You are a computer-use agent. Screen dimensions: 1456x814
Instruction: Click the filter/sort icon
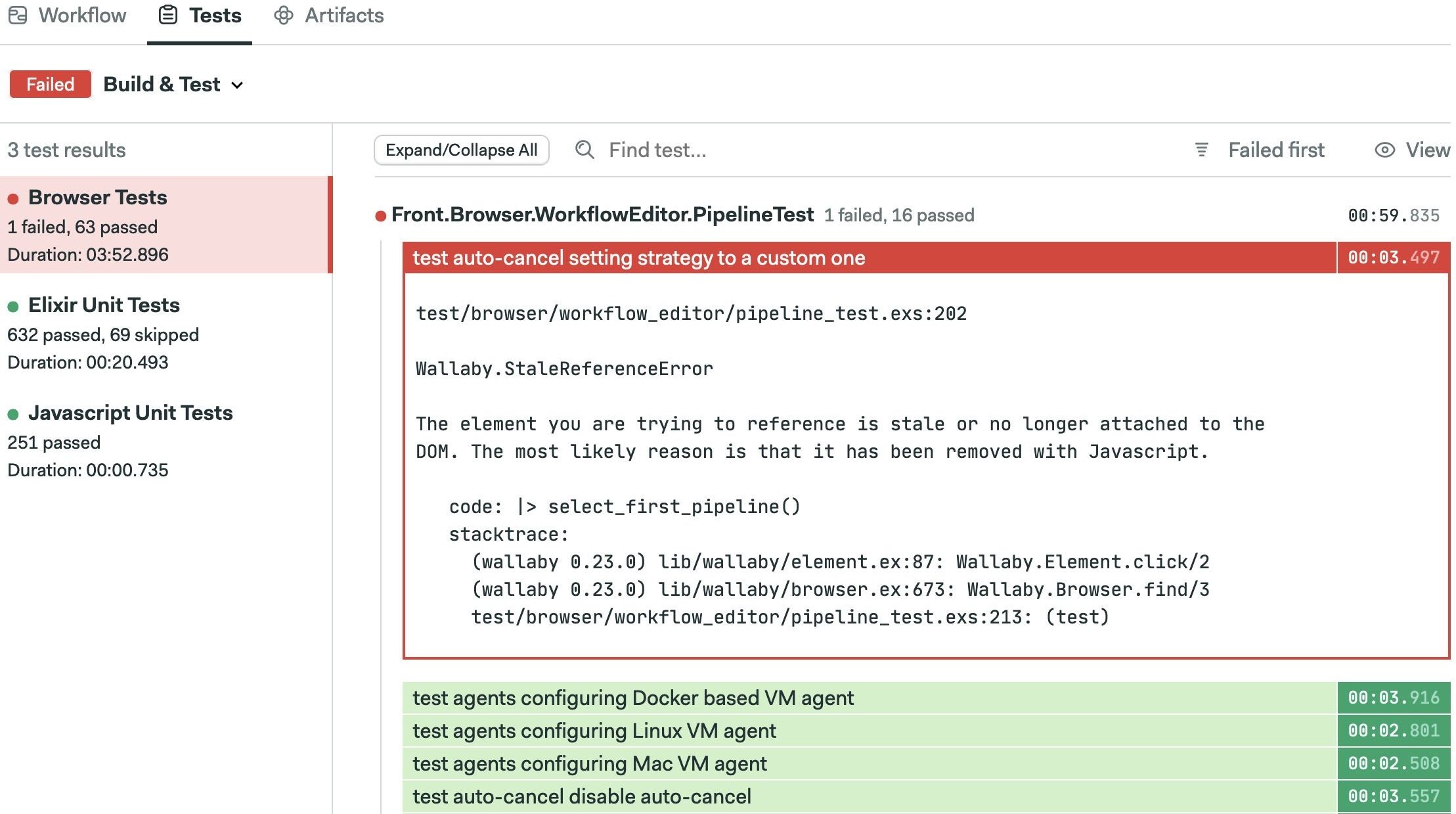(x=1201, y=149)
